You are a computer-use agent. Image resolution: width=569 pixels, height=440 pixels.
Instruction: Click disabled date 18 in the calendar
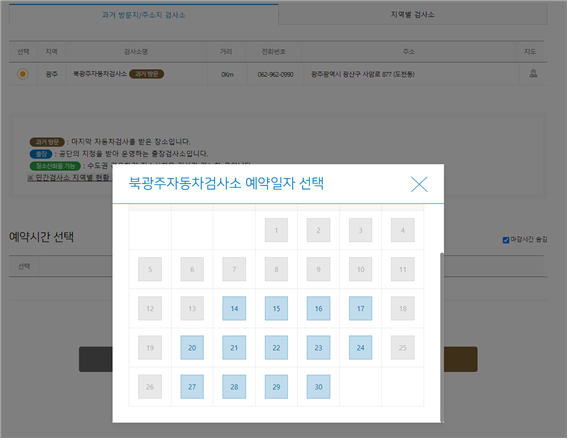(x=404, y=309)
